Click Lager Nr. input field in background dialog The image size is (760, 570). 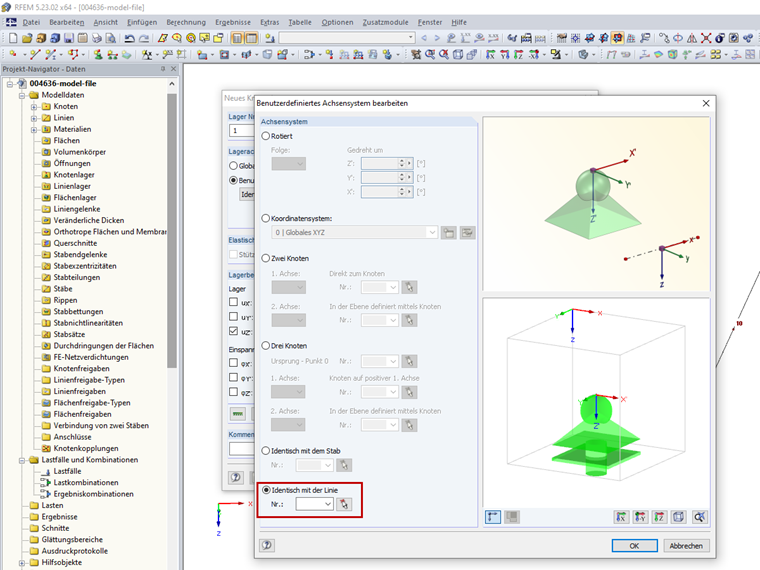click(x=241, y=131)
